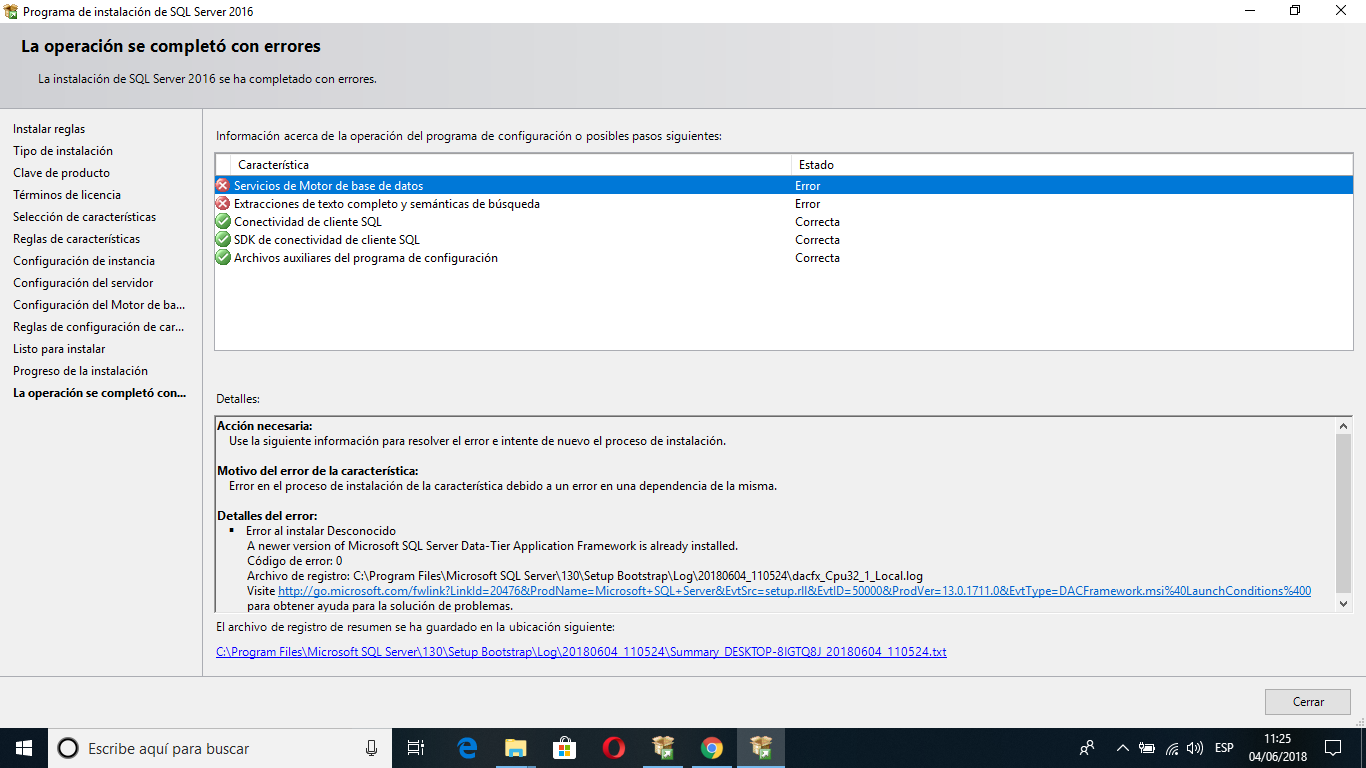Viewport: 1366px width, 768px height.
Task: Open the Action Center notifications icon
Action: tap(1333, 748)
